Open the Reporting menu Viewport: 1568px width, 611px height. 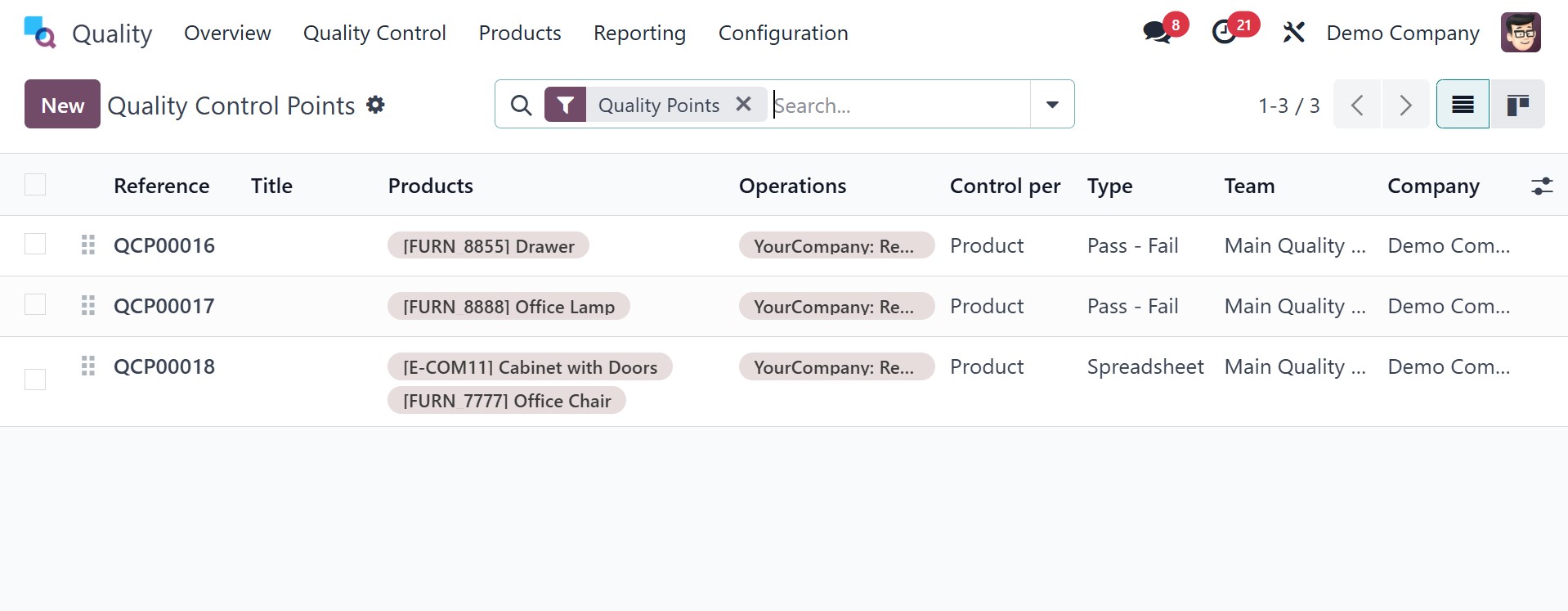pos(639,34)
